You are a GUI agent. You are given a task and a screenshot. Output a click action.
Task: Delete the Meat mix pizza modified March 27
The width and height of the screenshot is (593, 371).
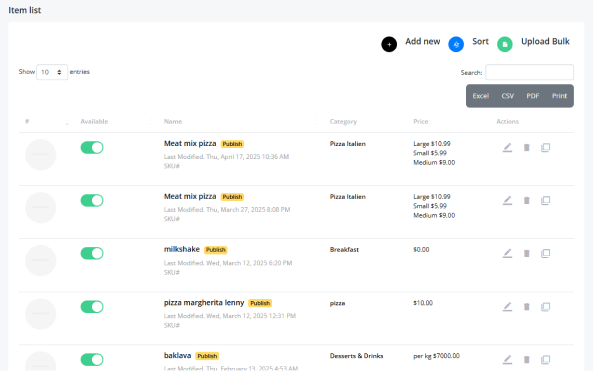pyautogui.click(x=526, y=200)
